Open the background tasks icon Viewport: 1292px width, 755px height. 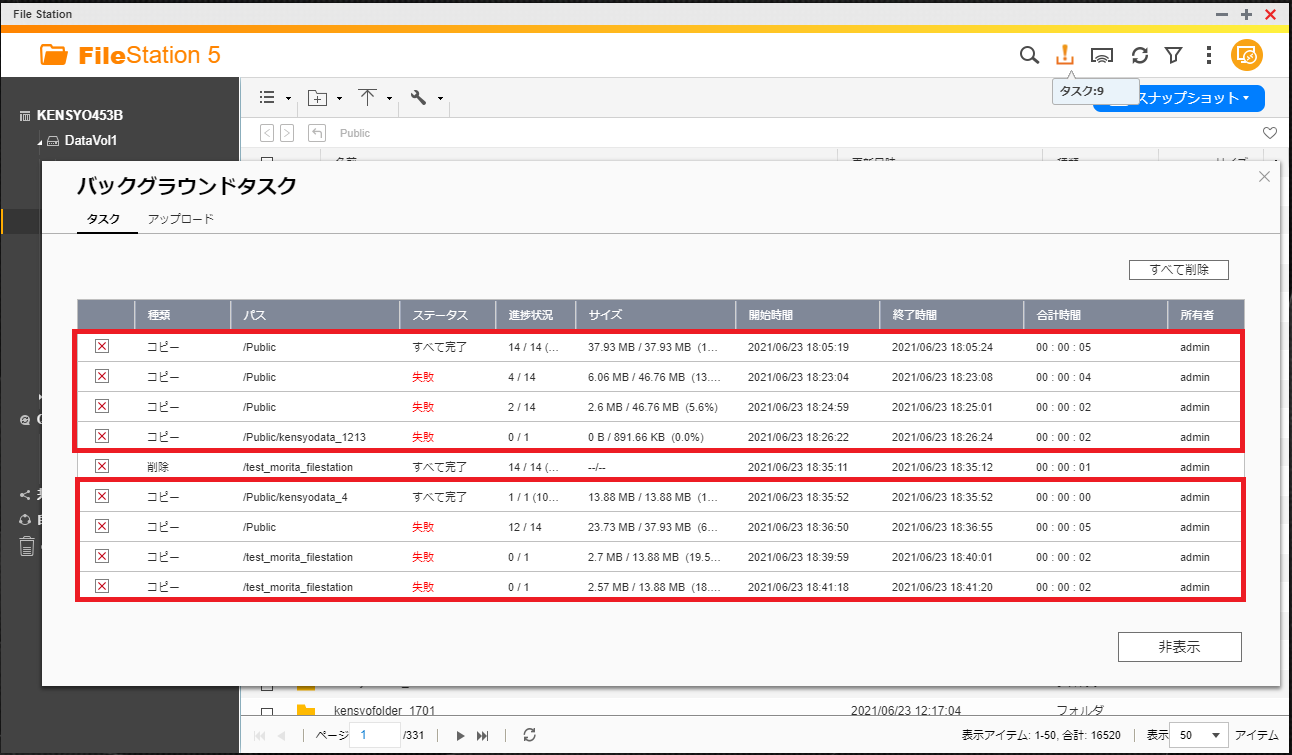1065,55
